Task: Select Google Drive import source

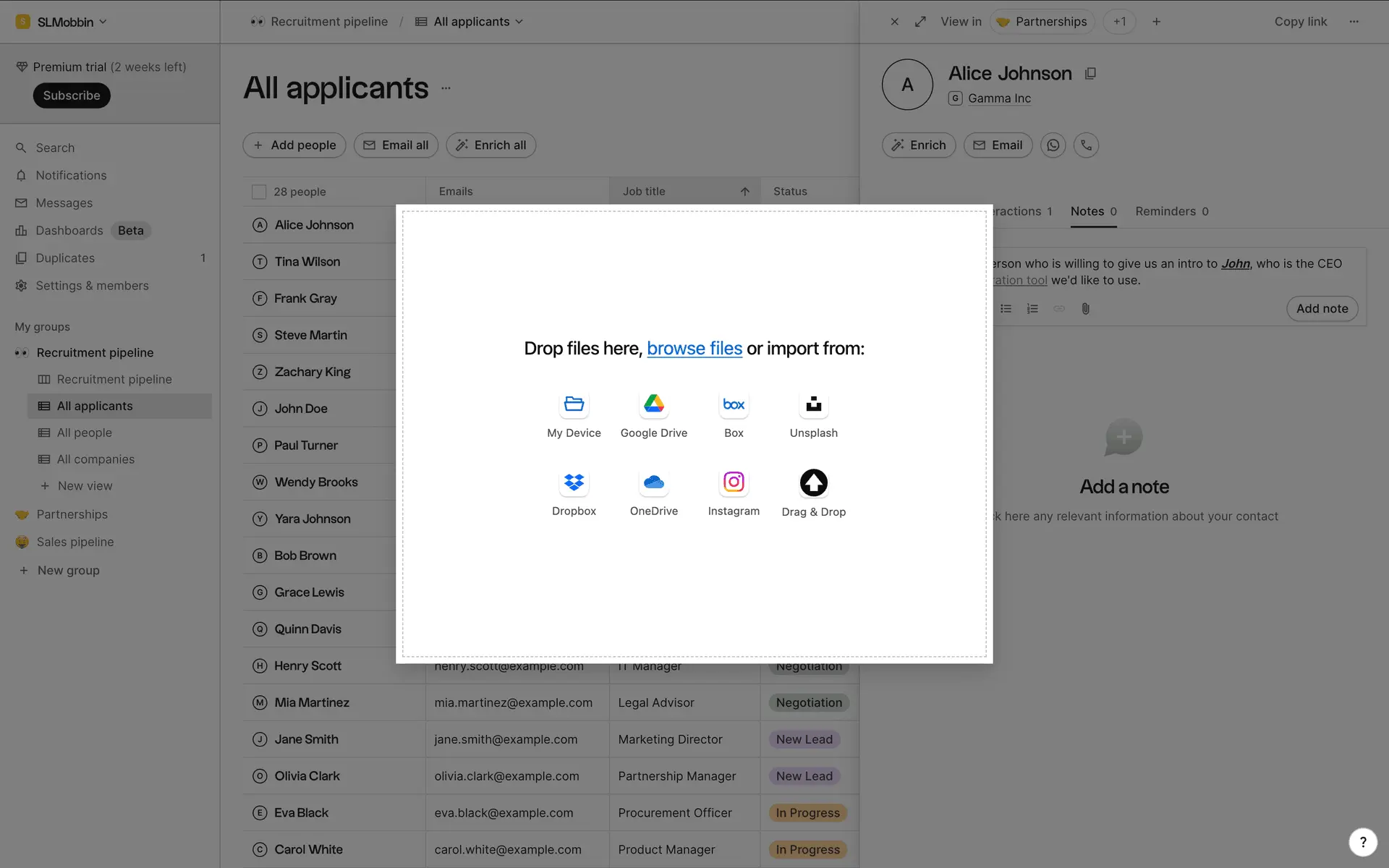Action: point(653,405)
